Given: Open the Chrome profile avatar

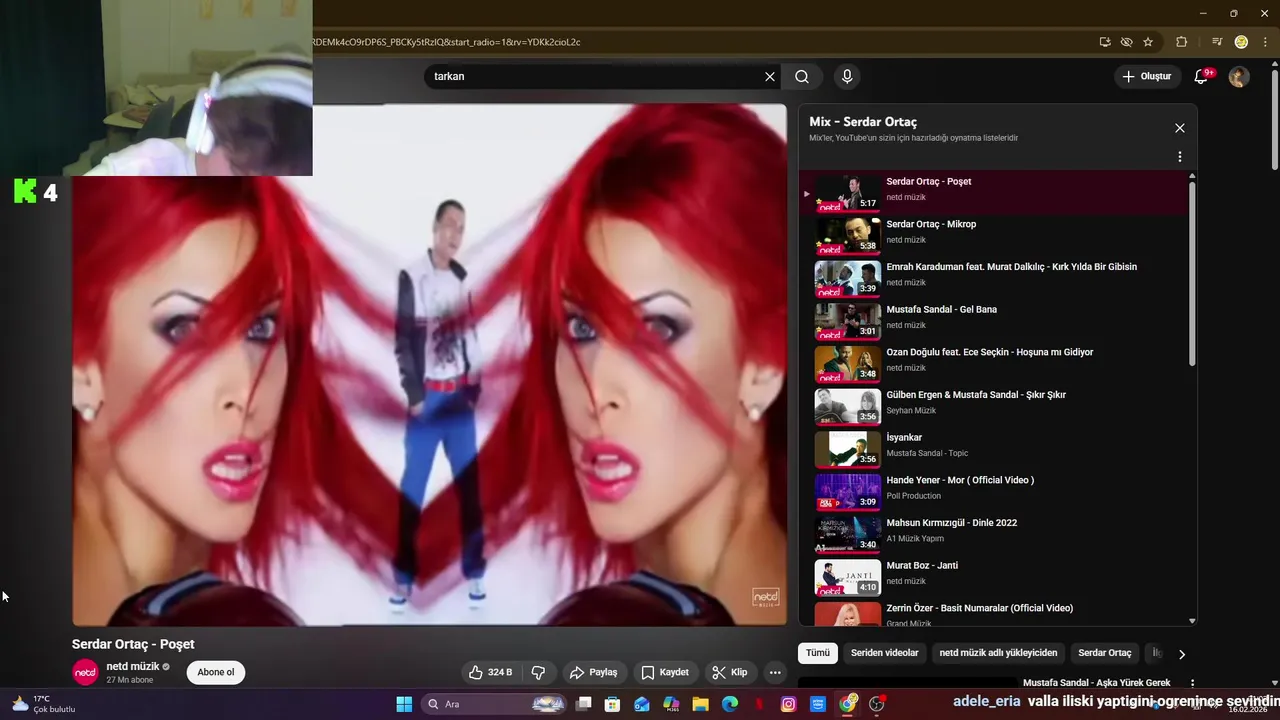Looking at the screenshot, I should [x=1241, y=42].
